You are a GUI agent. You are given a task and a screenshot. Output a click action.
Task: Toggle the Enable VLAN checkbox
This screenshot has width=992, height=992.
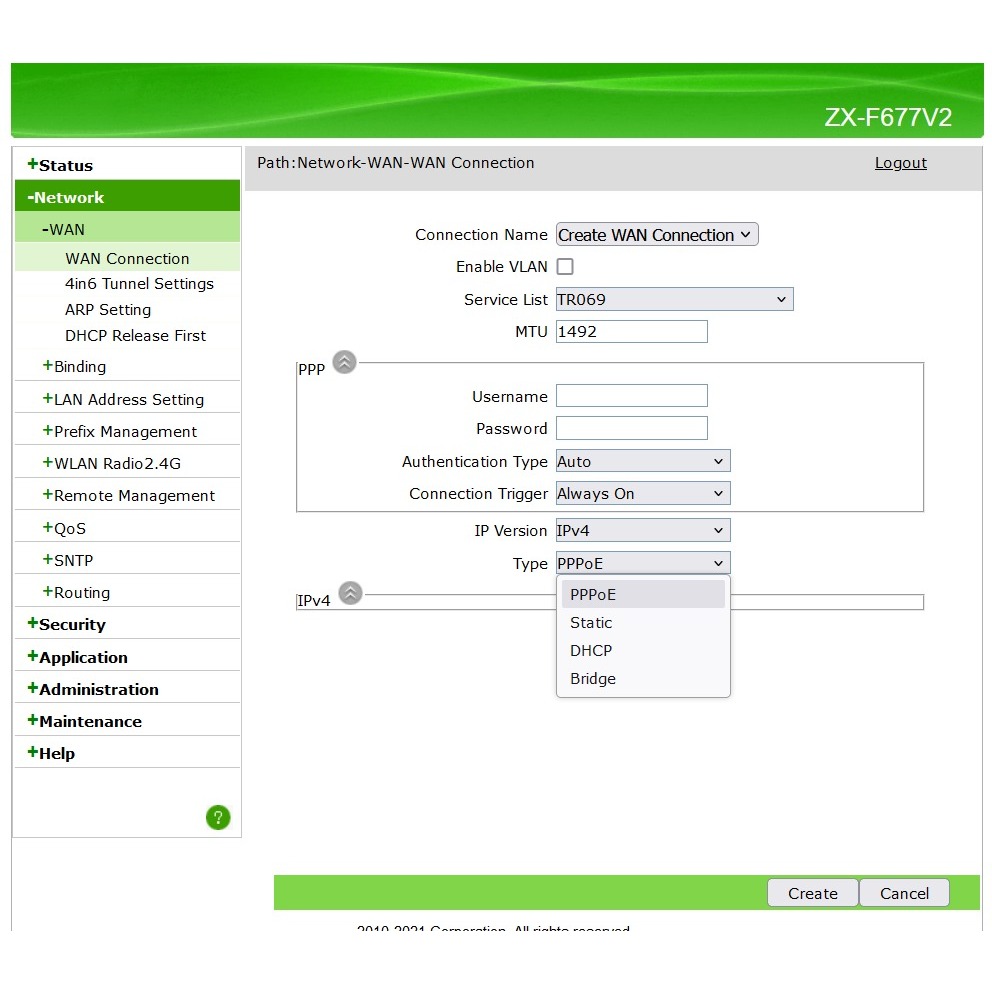point(565,267)
